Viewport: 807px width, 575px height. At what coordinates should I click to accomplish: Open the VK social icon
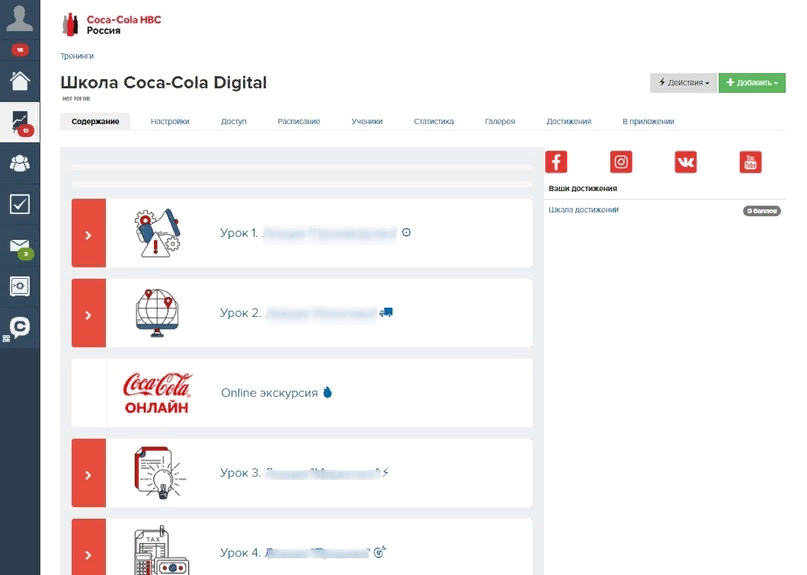[x=686, y=162]
